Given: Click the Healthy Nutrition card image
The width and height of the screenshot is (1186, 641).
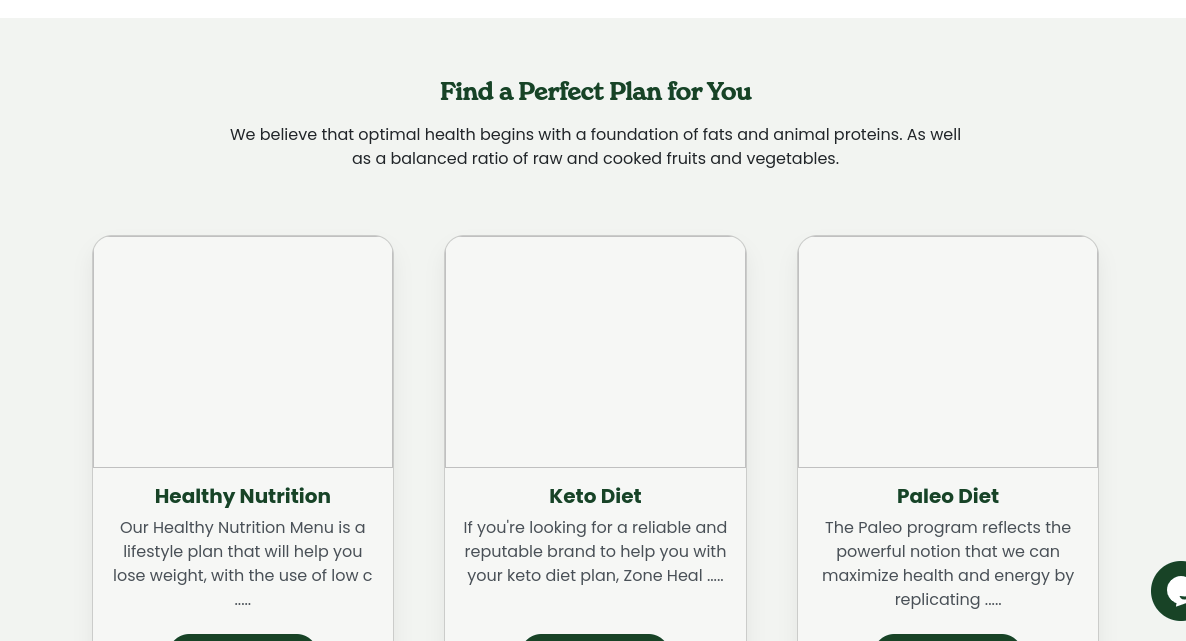Looking at the screenshot, I should [x=243, y=352].
